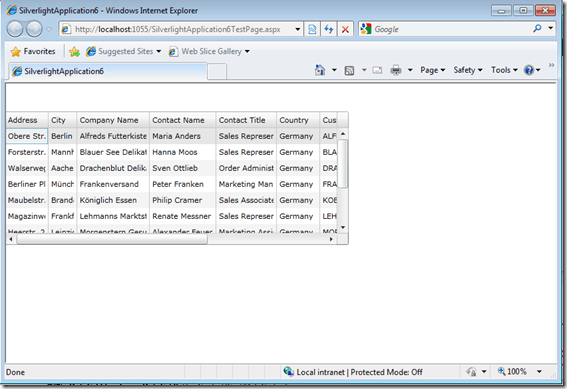Sort by the Country column header
This screenshot has height=389, width=567.
[298, 120]
